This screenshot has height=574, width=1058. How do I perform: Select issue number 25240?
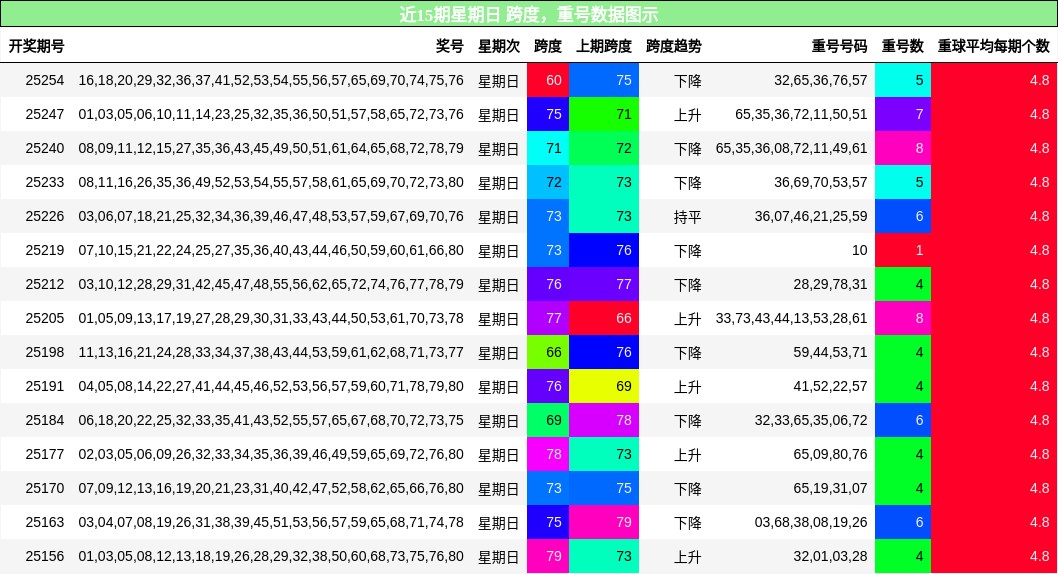coord(45,148)
